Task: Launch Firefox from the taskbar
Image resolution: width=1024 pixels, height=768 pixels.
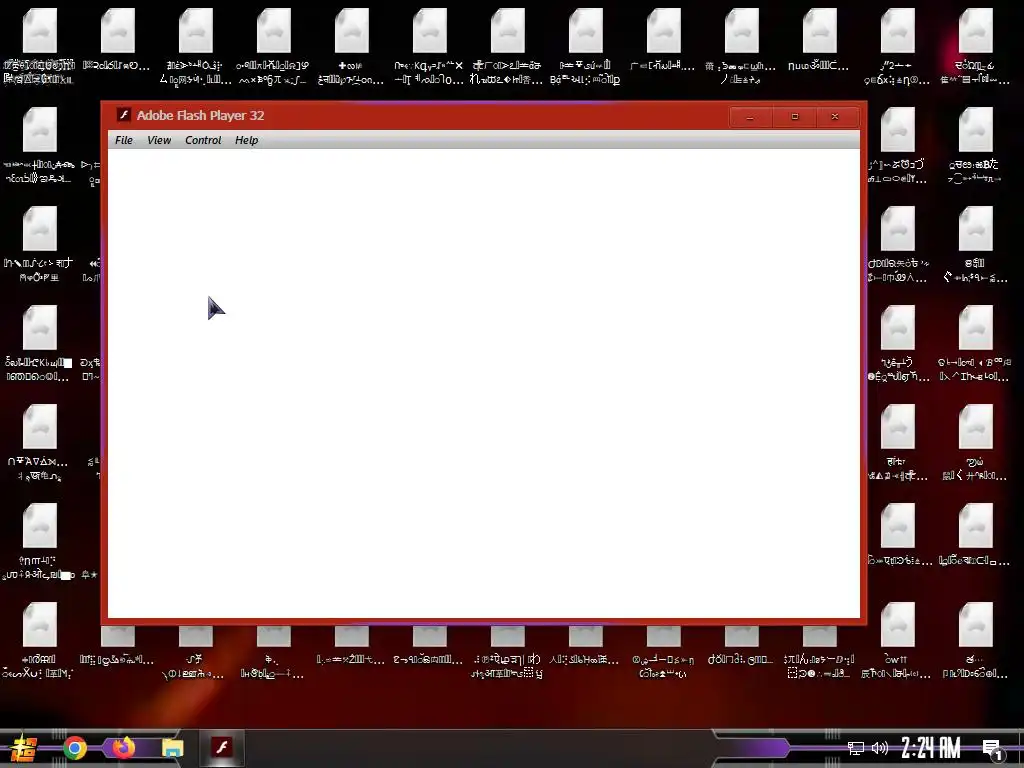Action: coord(123,747)
